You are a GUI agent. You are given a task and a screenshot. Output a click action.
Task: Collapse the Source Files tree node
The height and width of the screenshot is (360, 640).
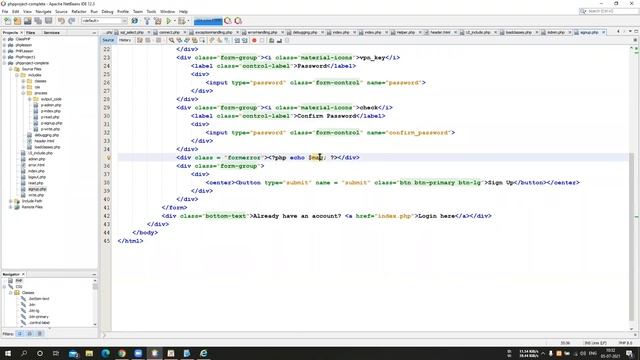tap(11, 69)
